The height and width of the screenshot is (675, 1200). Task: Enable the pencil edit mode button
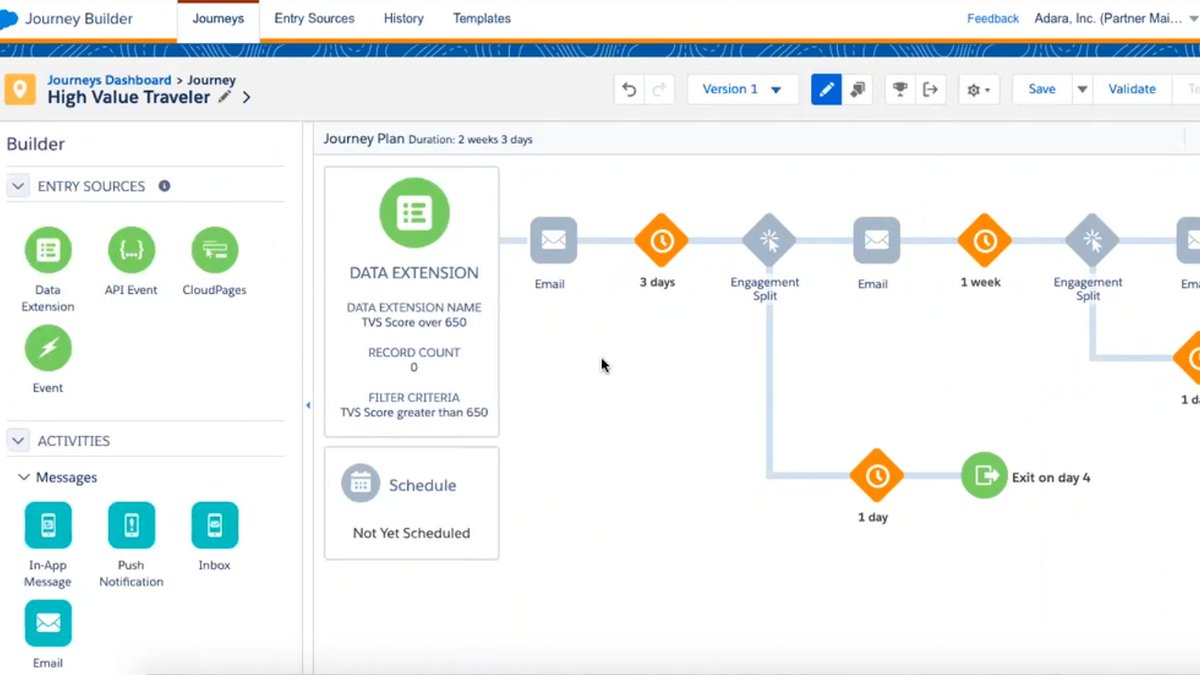pos(826,89)
